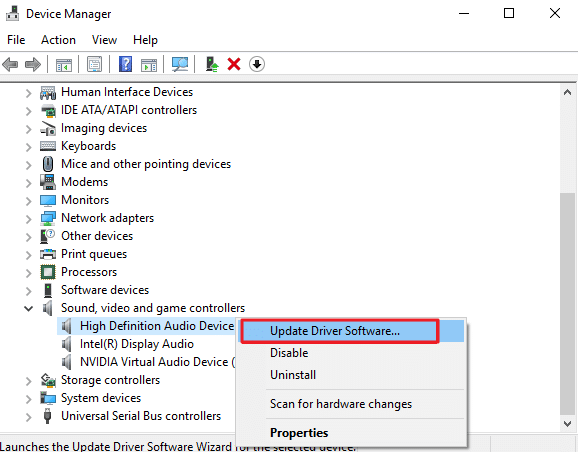Collapse Sound, video and game controllers
578x452 pixels.
click(x=28, y=308)
